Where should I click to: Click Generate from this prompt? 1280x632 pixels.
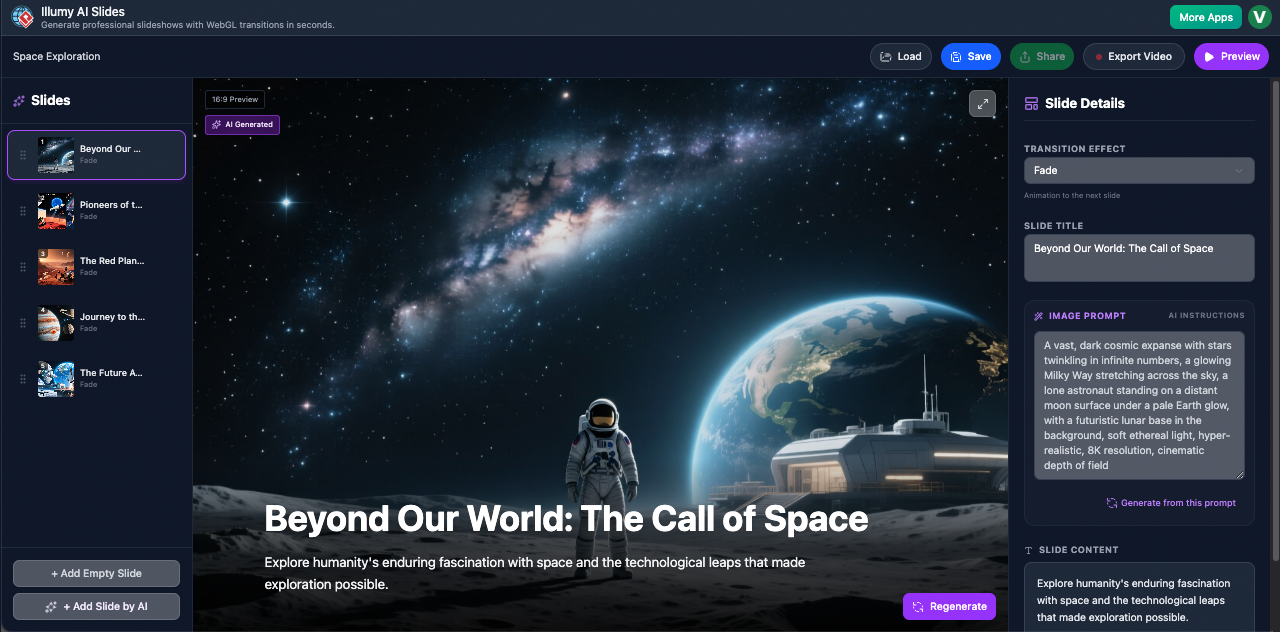pyautogui.click(x=1170, y=502)
